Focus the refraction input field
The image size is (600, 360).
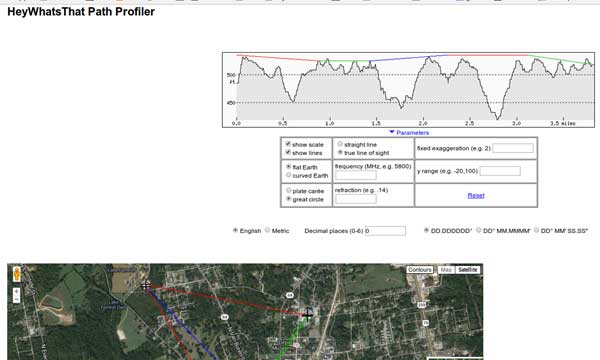(355, 199)
